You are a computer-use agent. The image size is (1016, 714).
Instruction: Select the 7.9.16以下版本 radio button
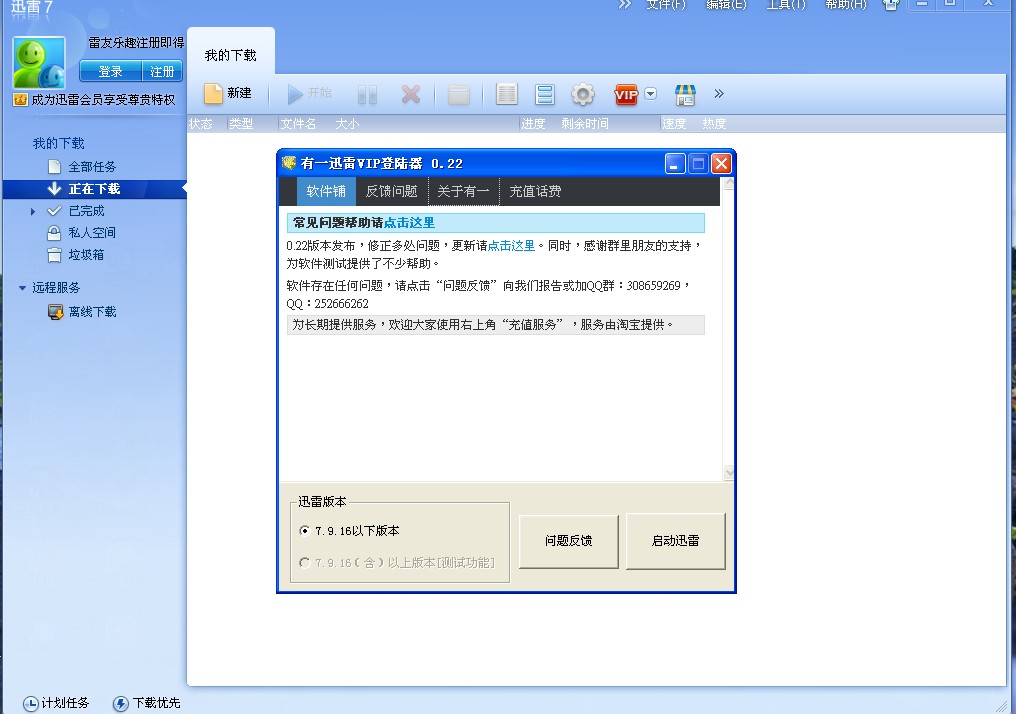(305, 531)
